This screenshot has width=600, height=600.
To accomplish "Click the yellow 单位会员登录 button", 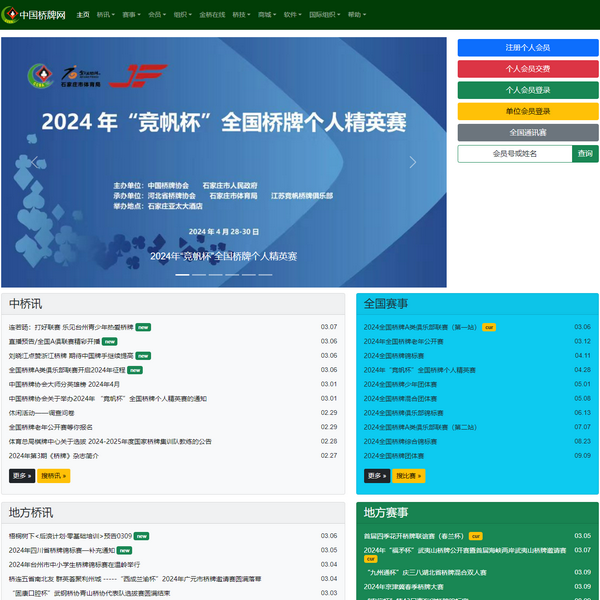I will (528, 111).
